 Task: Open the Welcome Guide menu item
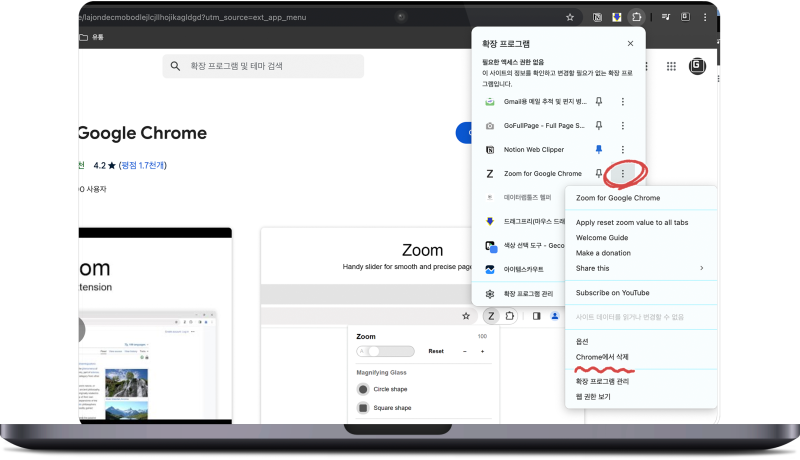point(602,238)
